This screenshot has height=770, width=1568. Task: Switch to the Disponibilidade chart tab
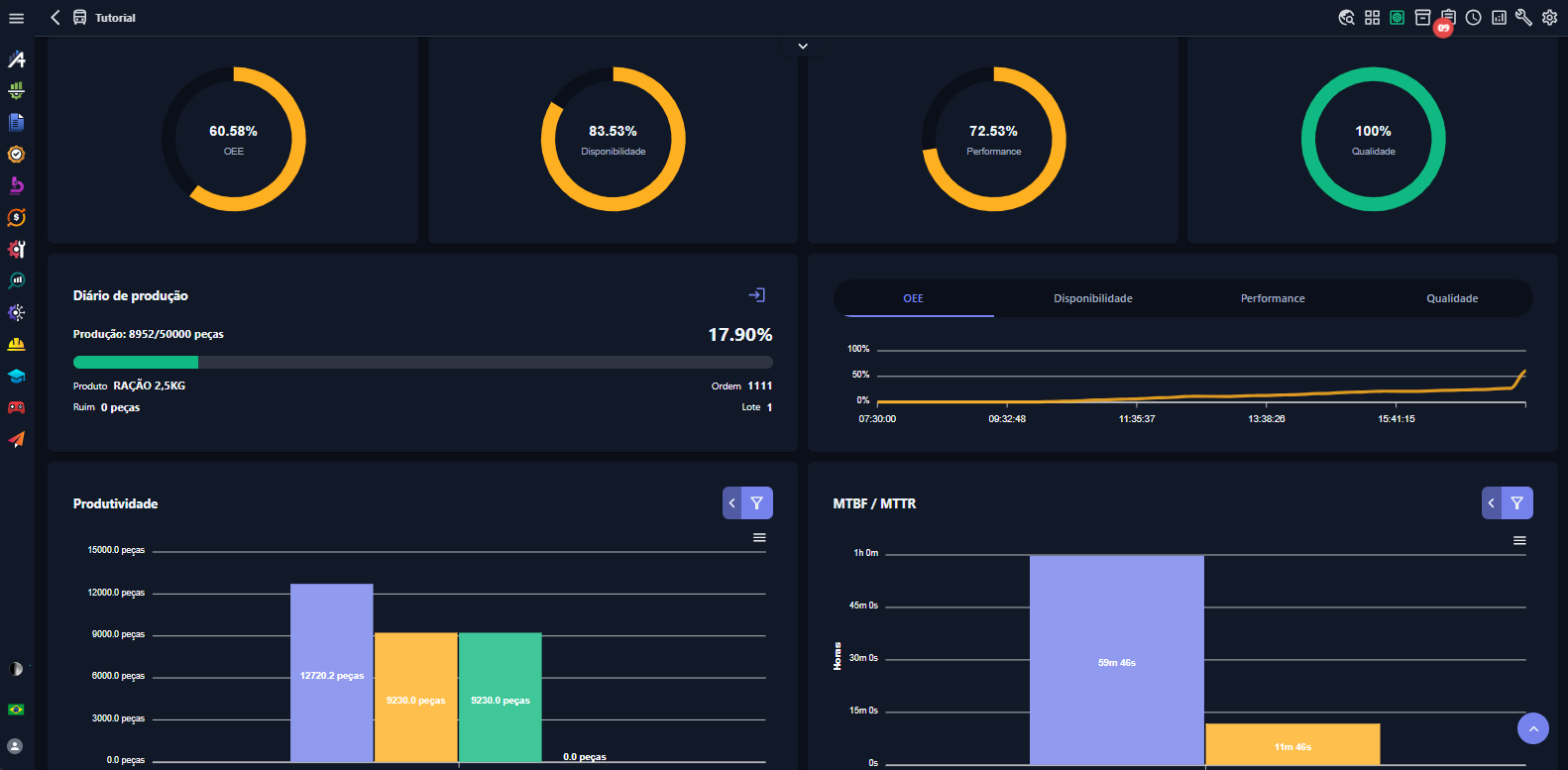(1093, 298)
